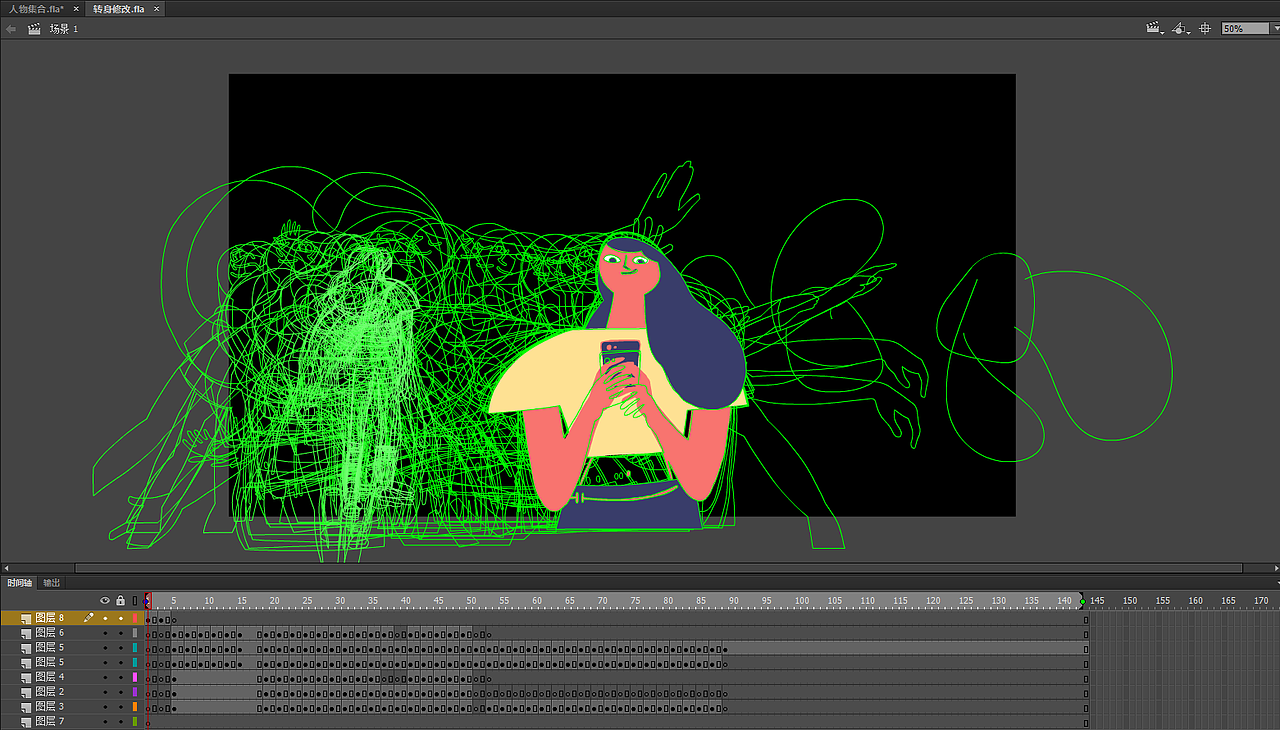Select the 图层 7 layer name

[50, 721]
